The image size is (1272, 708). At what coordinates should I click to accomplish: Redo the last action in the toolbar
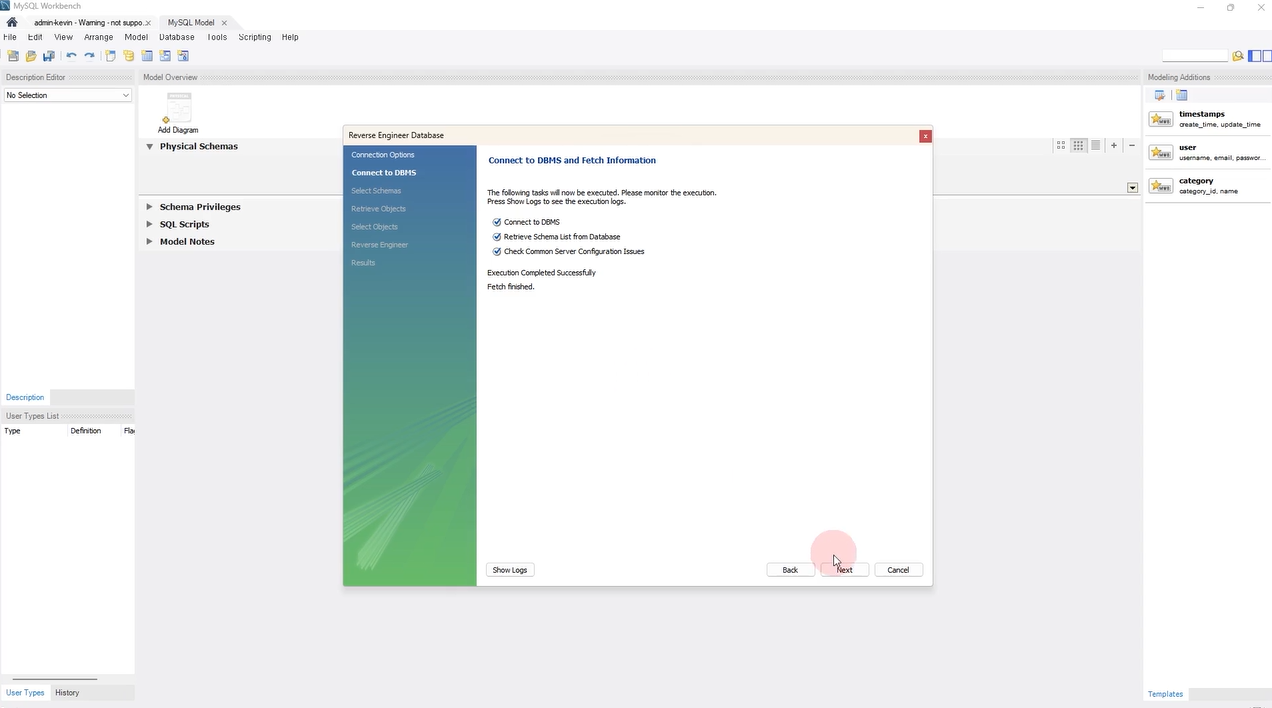[x=89, y=56]
